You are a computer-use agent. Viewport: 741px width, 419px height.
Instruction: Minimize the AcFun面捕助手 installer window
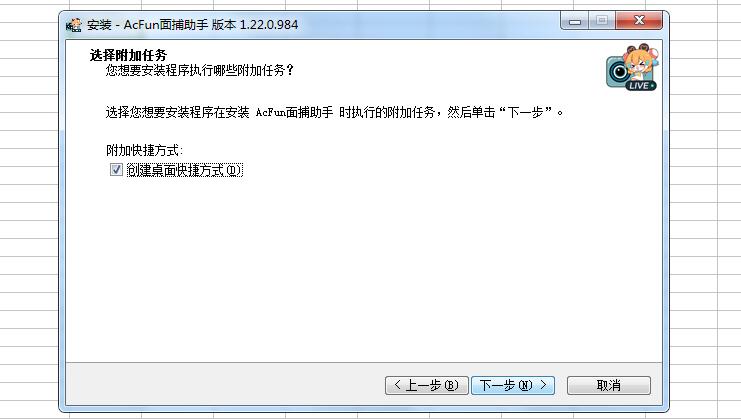(575, 21)
